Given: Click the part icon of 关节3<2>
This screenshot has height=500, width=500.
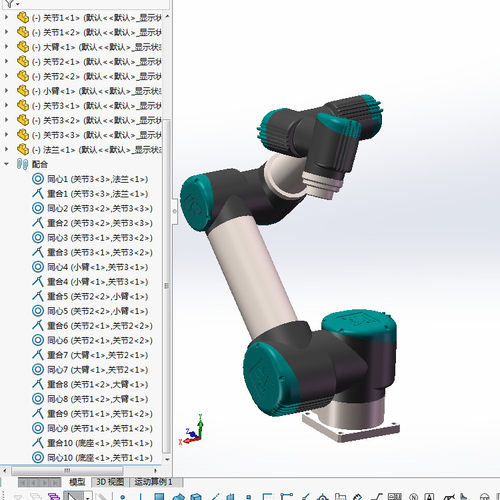Looking at the screenshot, I should tap(23, 120).
